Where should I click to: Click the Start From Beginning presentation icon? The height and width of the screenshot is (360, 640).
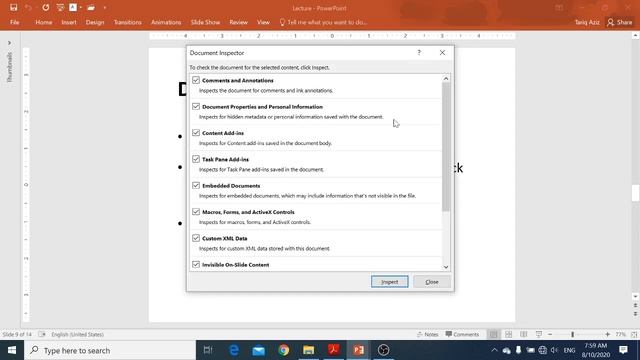(60, 7)
